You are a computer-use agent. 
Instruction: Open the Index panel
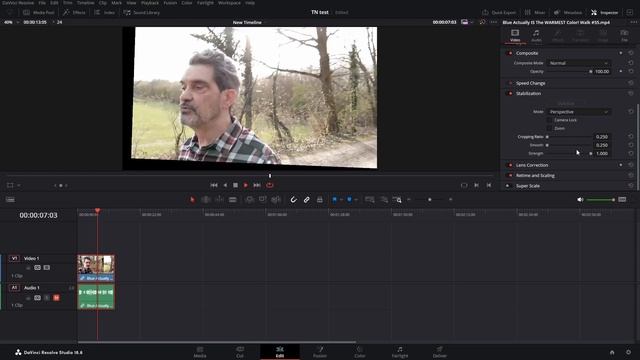[104, 13]
